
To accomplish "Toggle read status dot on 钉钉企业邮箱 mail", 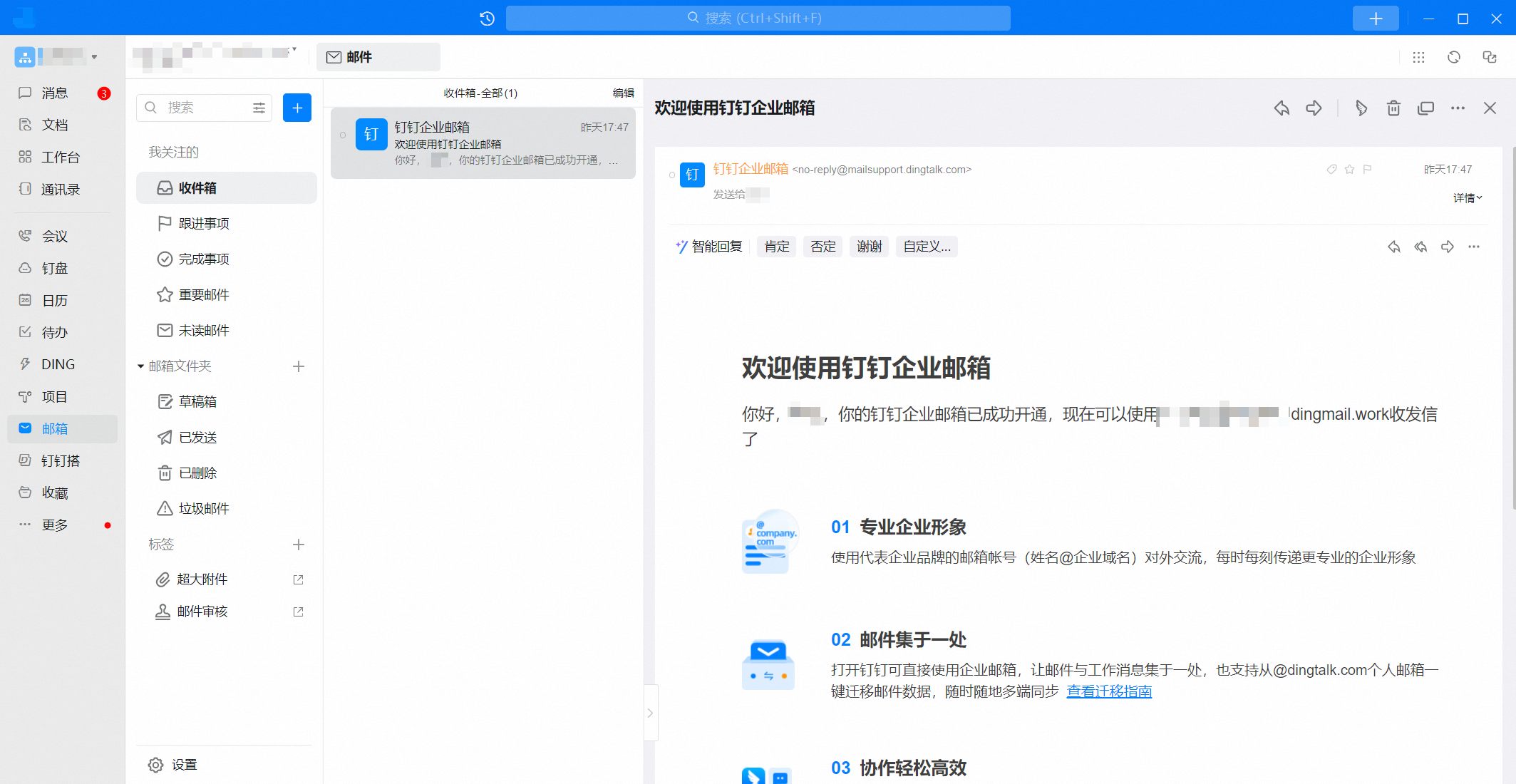I will tap(343, 135).
